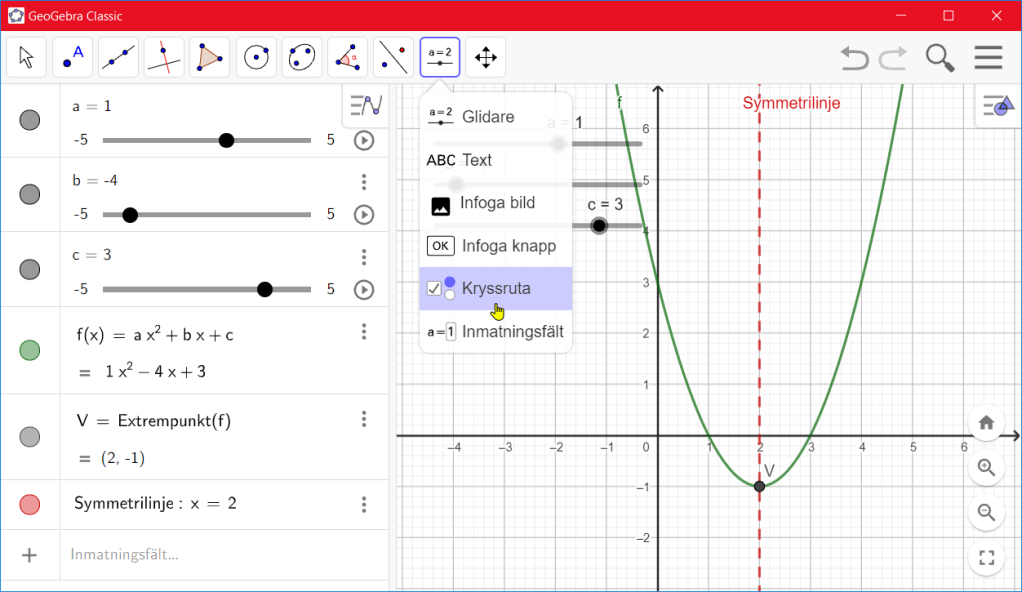Image resolution: width=1022 pixels, height=592 pixels.
Task: Expand the graphics style bar
Action: click(998, 105)
